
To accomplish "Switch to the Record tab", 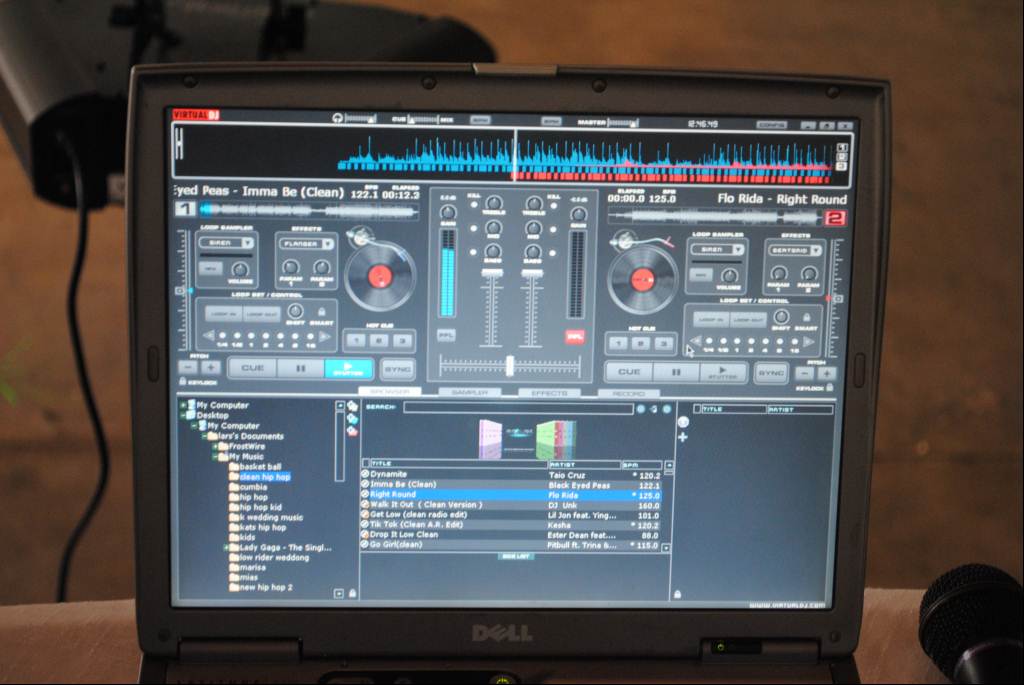I will point(628,393).
